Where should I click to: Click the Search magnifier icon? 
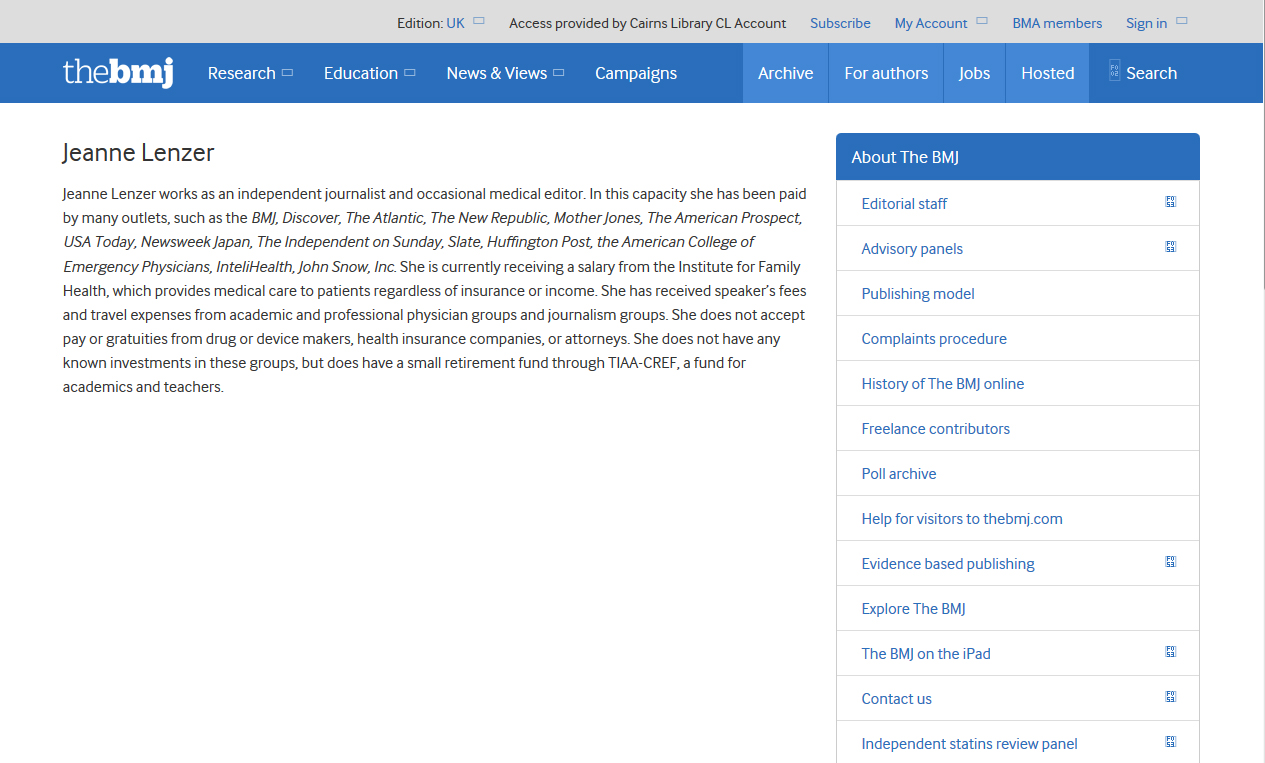coord(1114,71)
